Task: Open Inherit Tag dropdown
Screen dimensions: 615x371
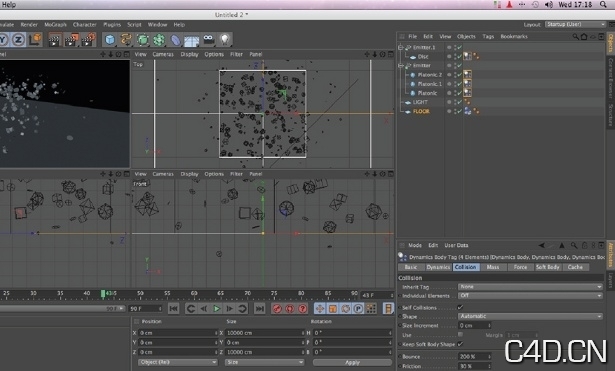Action: point(530,287)
